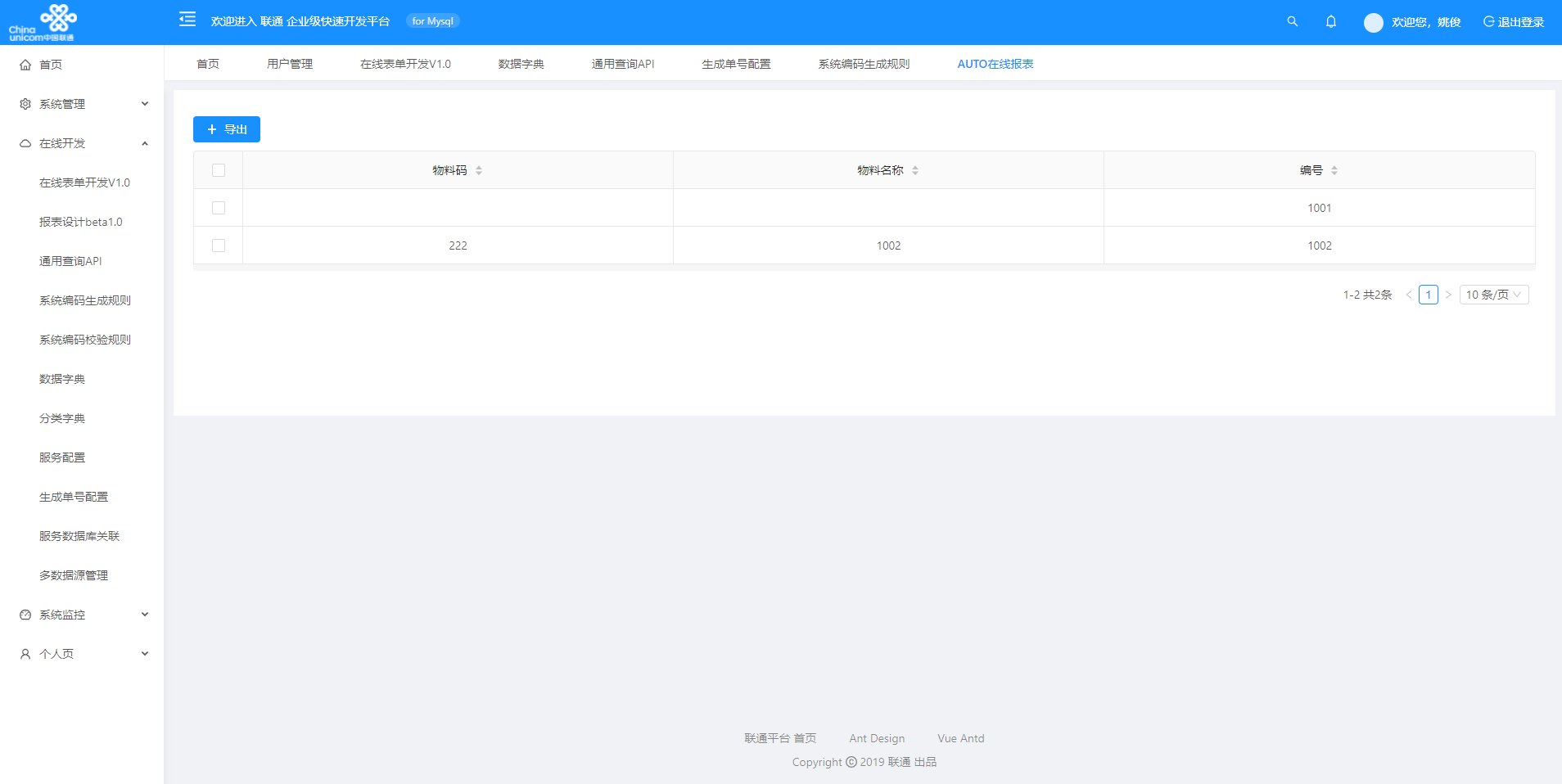Click the 导出 export button

point(227,129)
